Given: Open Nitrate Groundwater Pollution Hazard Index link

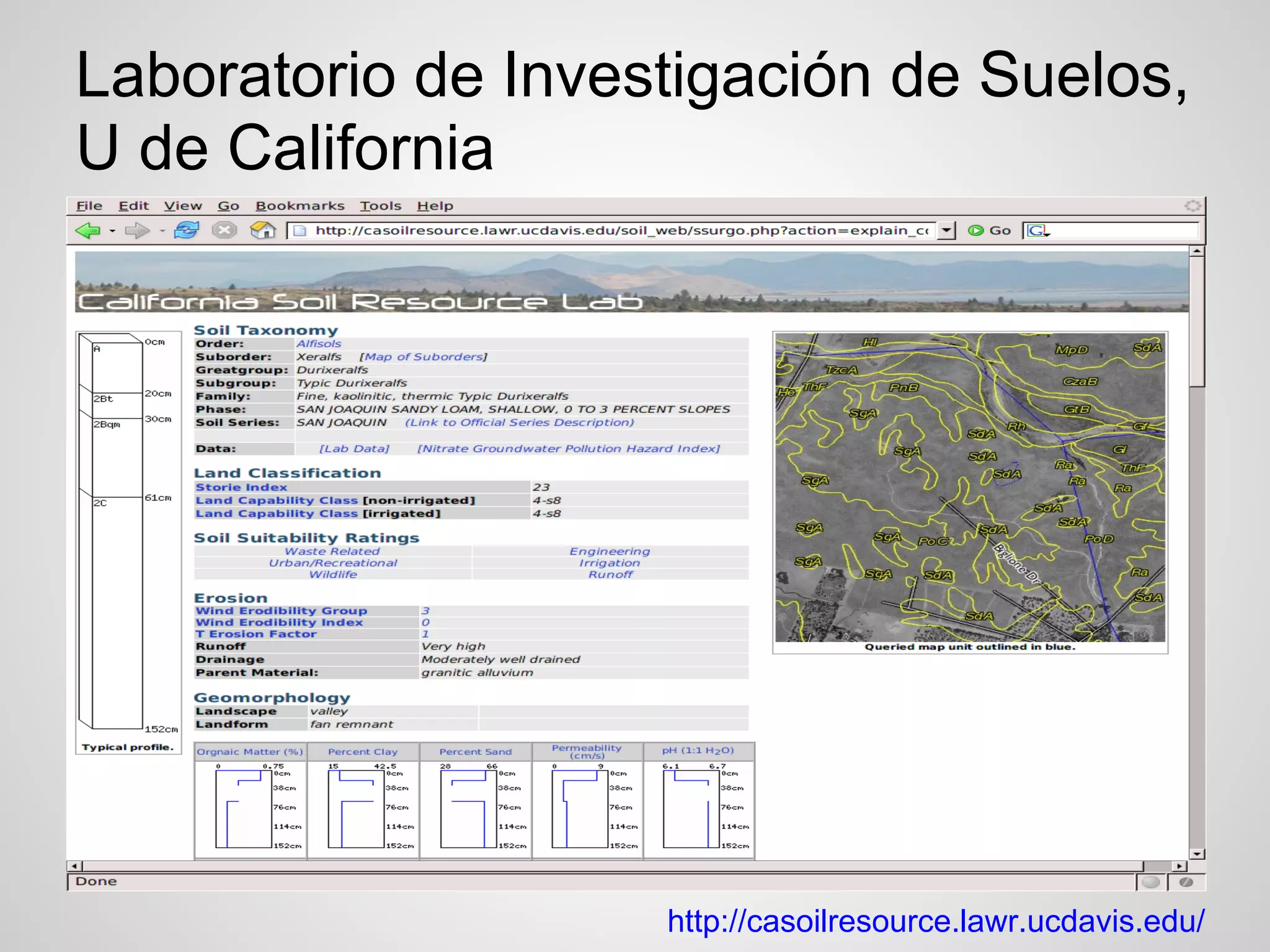Looking at the screenshot, I should click(x=569, y=449).
